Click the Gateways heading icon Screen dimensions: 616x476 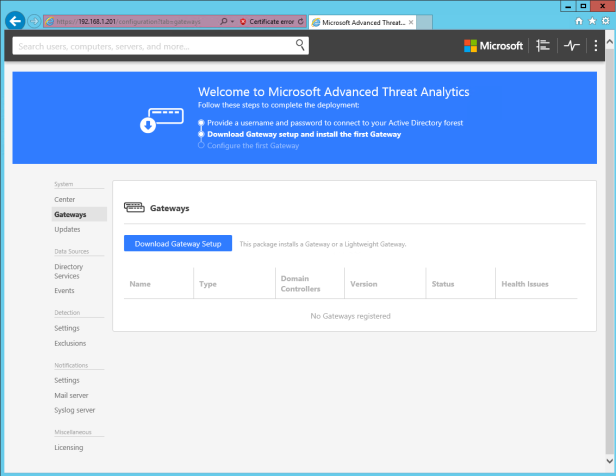point(134,207)
